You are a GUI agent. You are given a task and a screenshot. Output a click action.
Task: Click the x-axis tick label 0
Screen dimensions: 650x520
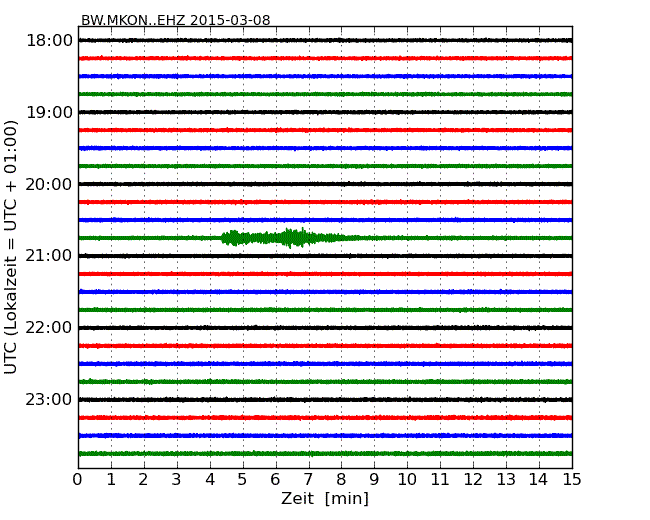[x=78, y=480]
